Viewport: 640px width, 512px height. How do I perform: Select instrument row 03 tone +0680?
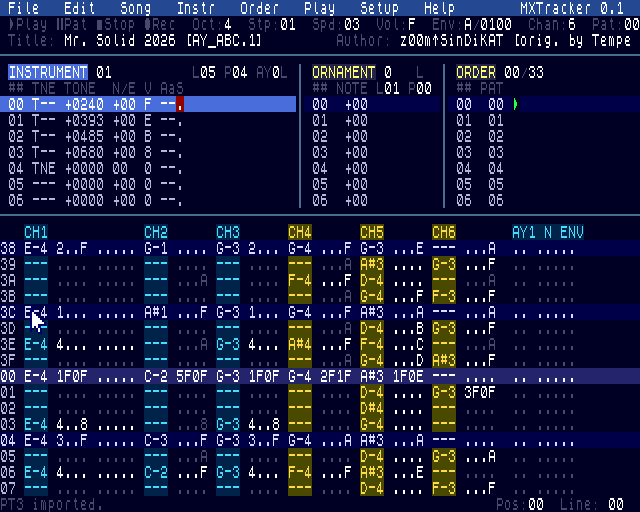[x=84, y=152]
